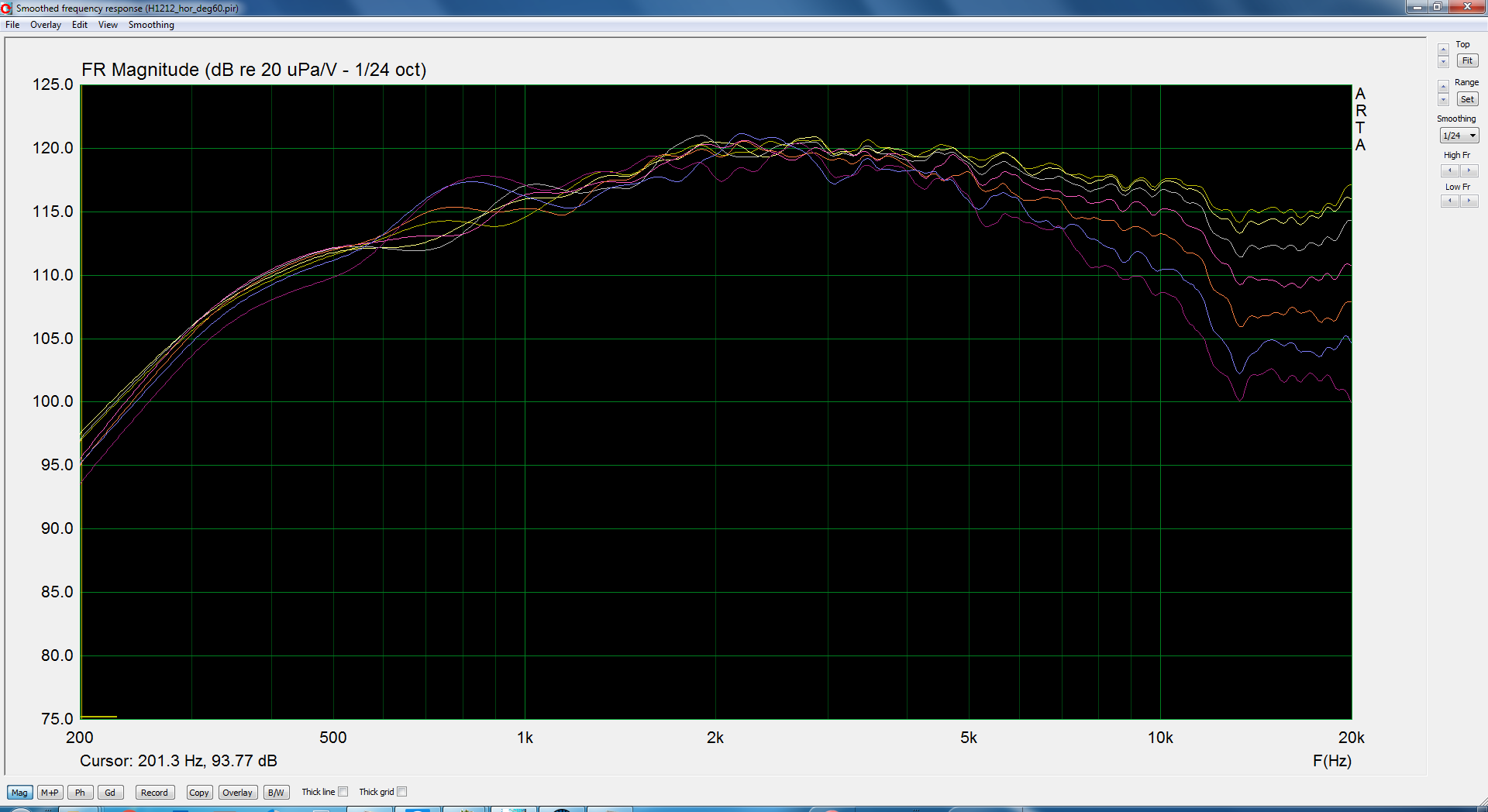Enable the Thick line checkbox
The height and width of the screenshot is (812, 1488).
[x=343, y=792]
